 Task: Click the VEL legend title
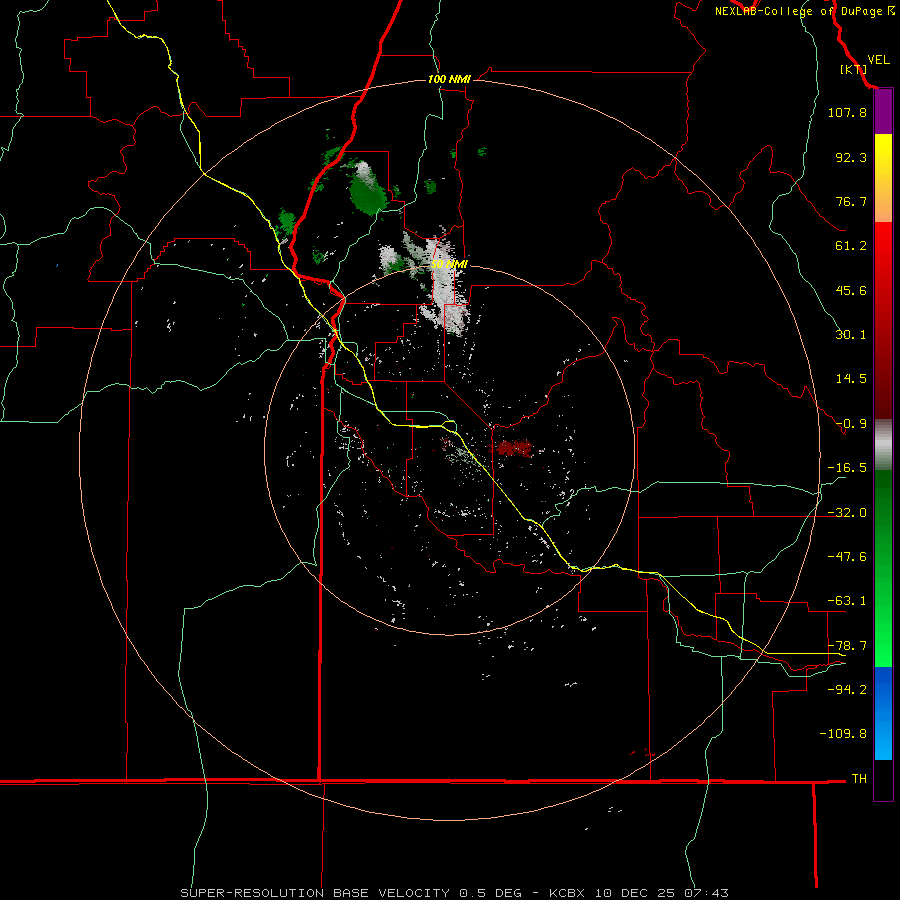coord(878,60)
